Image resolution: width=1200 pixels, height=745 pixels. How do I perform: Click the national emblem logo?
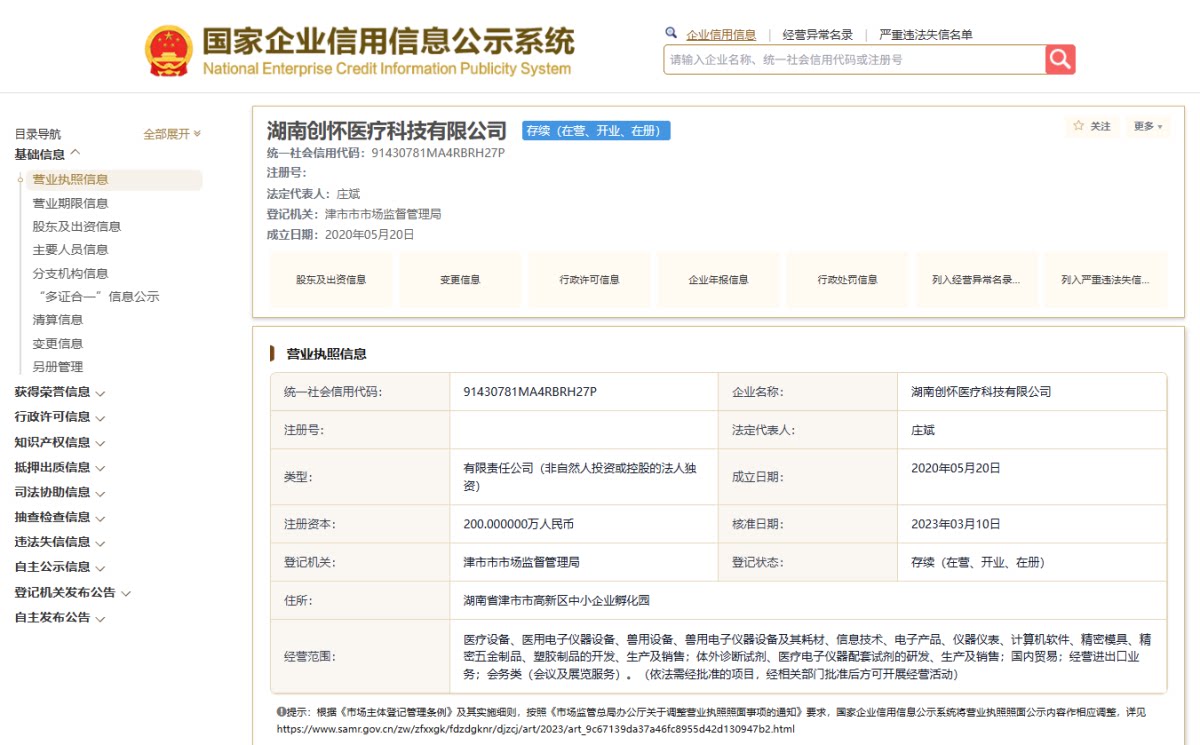169,52
